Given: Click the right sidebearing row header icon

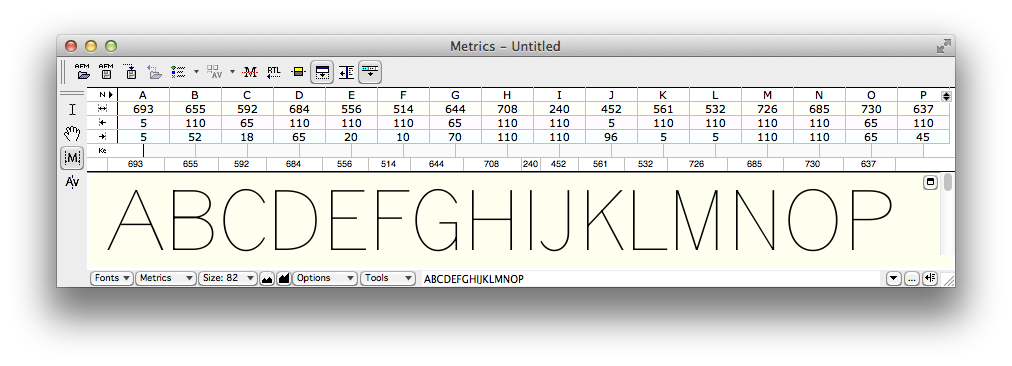Looking at the screenshot, I should (103, 136).
